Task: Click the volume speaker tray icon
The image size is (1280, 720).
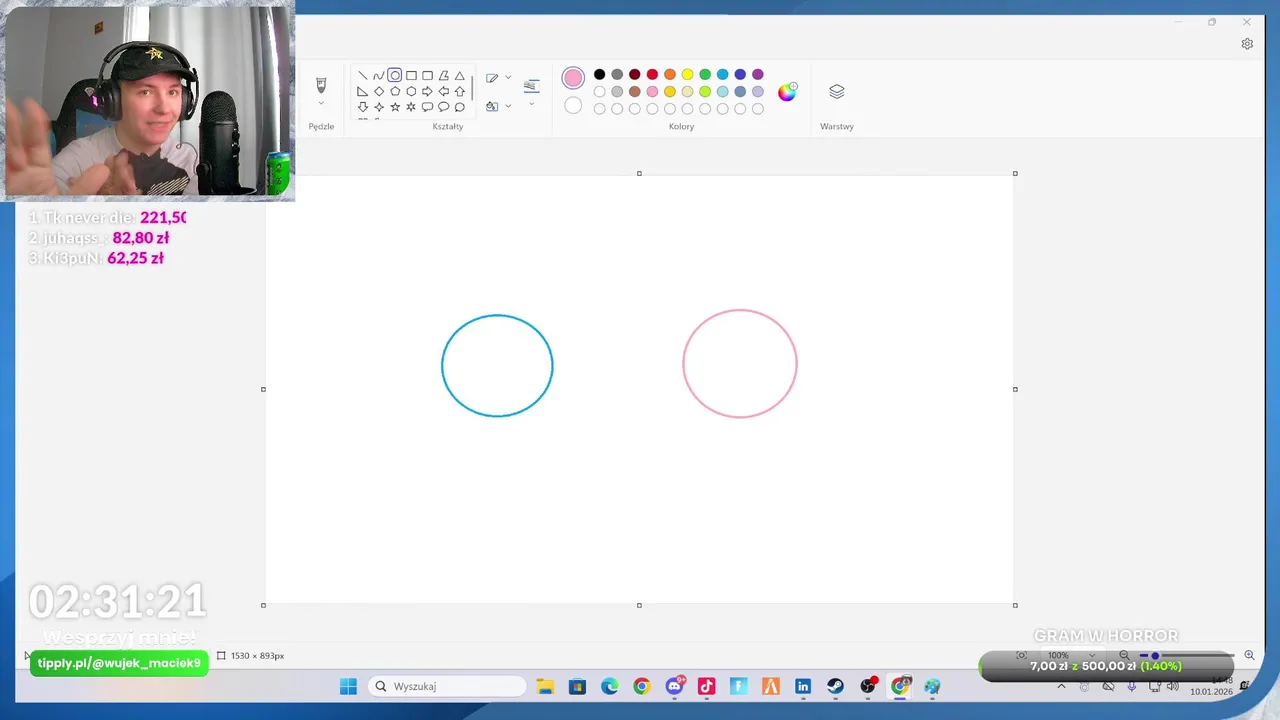Action: (1172, 686)
